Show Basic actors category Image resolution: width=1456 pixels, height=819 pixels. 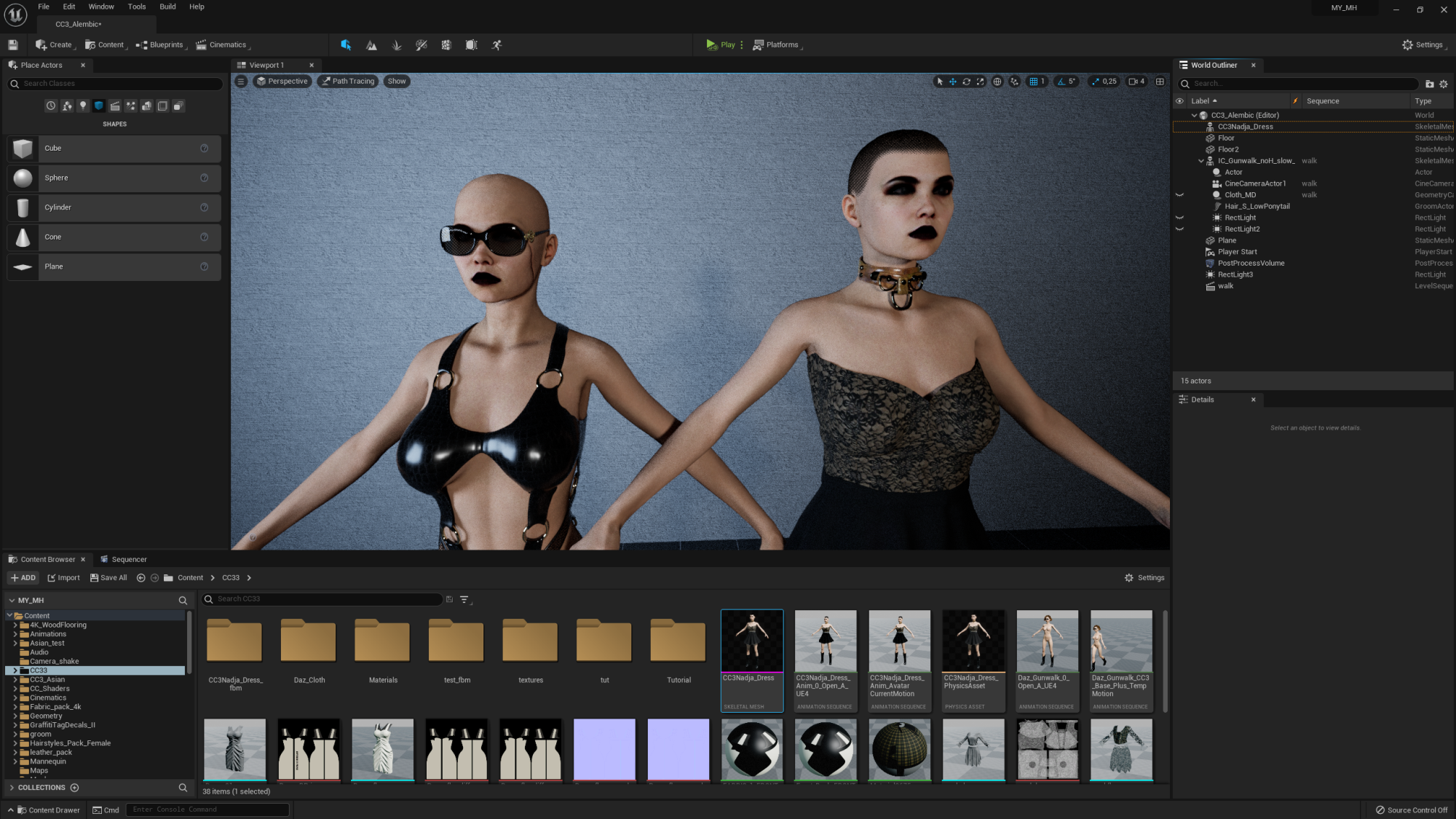tap(67, 106)
